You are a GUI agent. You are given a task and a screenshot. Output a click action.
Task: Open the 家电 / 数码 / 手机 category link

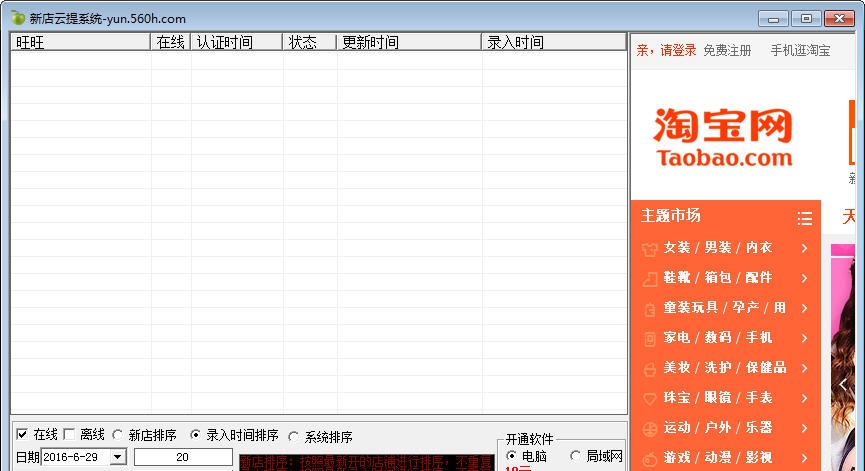718,338
